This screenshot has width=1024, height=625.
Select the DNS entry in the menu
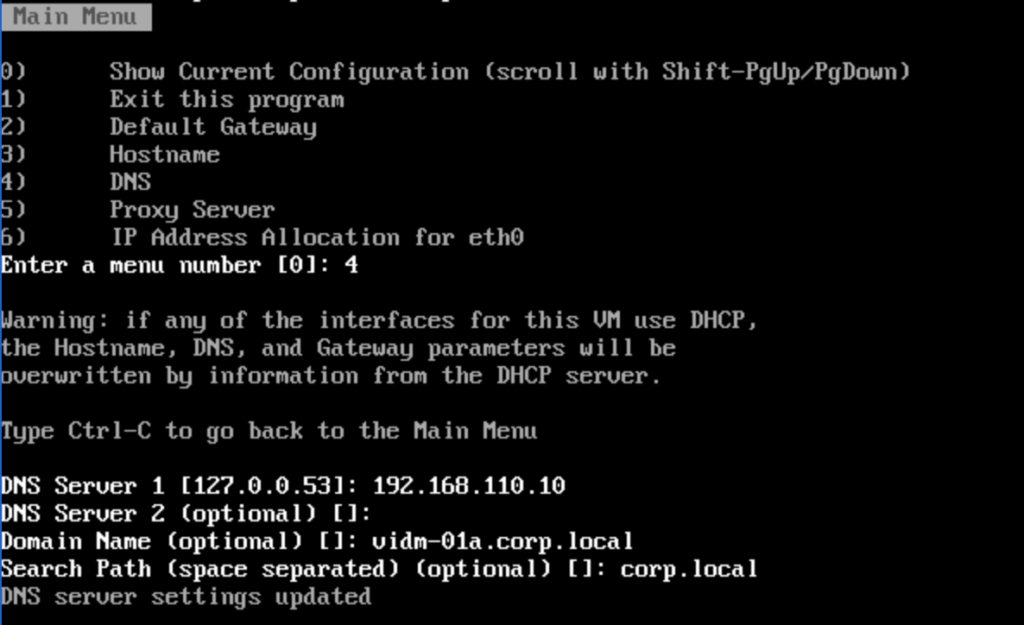coord(130,182)
